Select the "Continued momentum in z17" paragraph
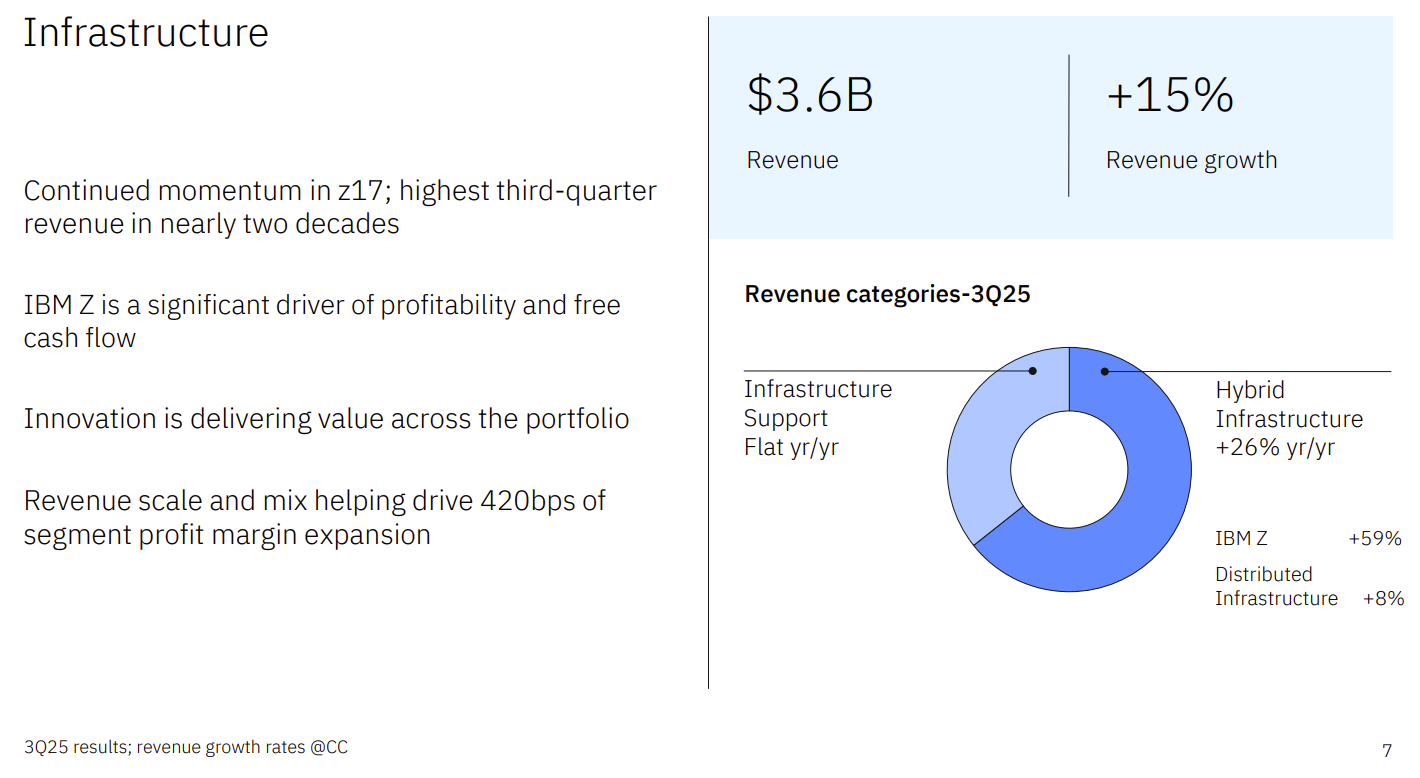 pos(340,207)
